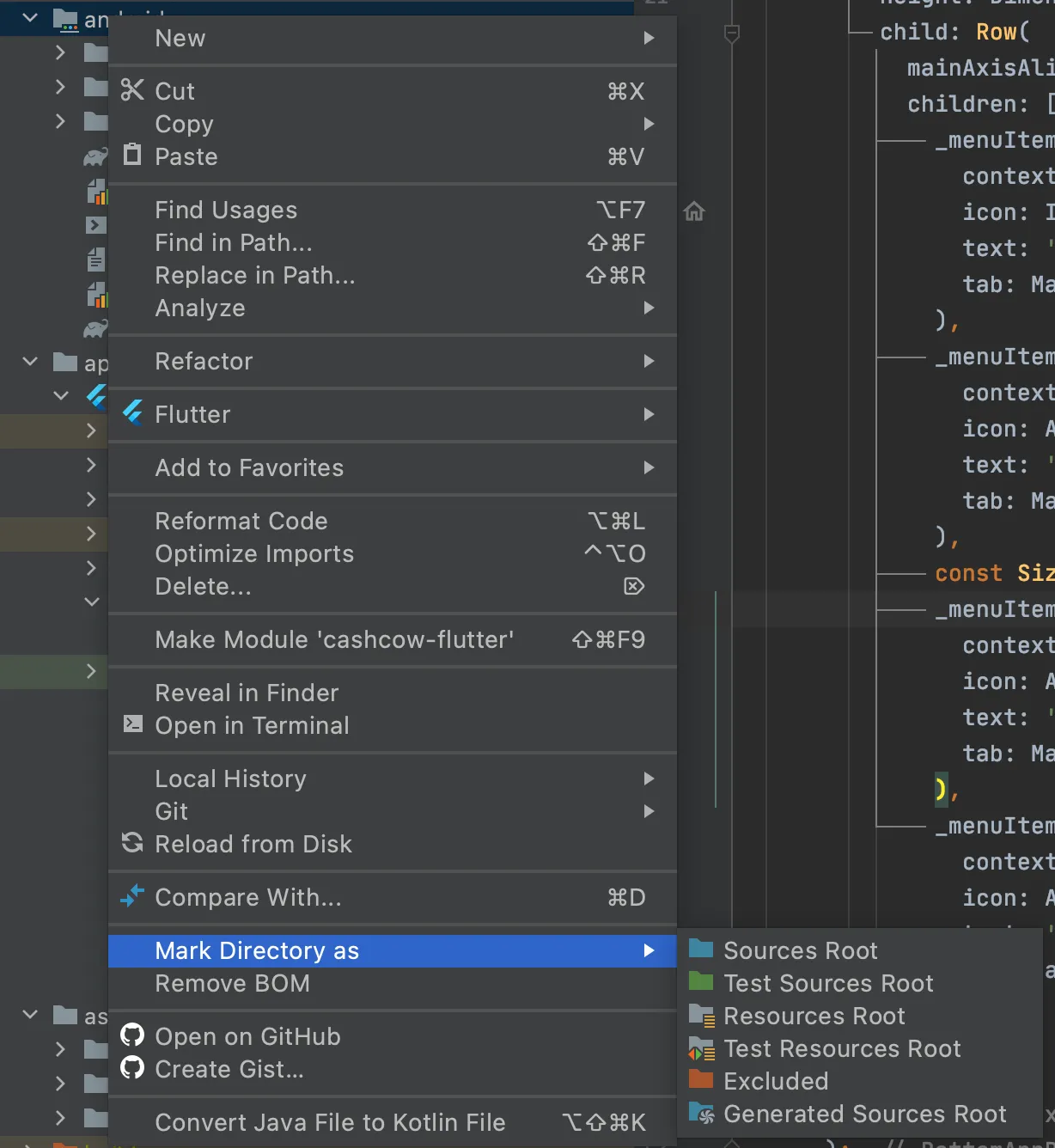Collapse the android folder in project tree
Screen dimensions: 1055x1148
point(31,18)
